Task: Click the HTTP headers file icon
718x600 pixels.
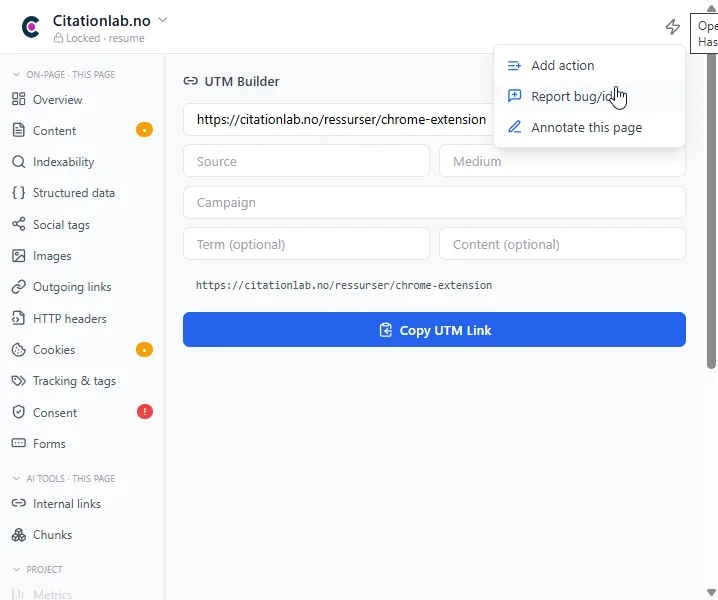Action: (x=18, y=318)
